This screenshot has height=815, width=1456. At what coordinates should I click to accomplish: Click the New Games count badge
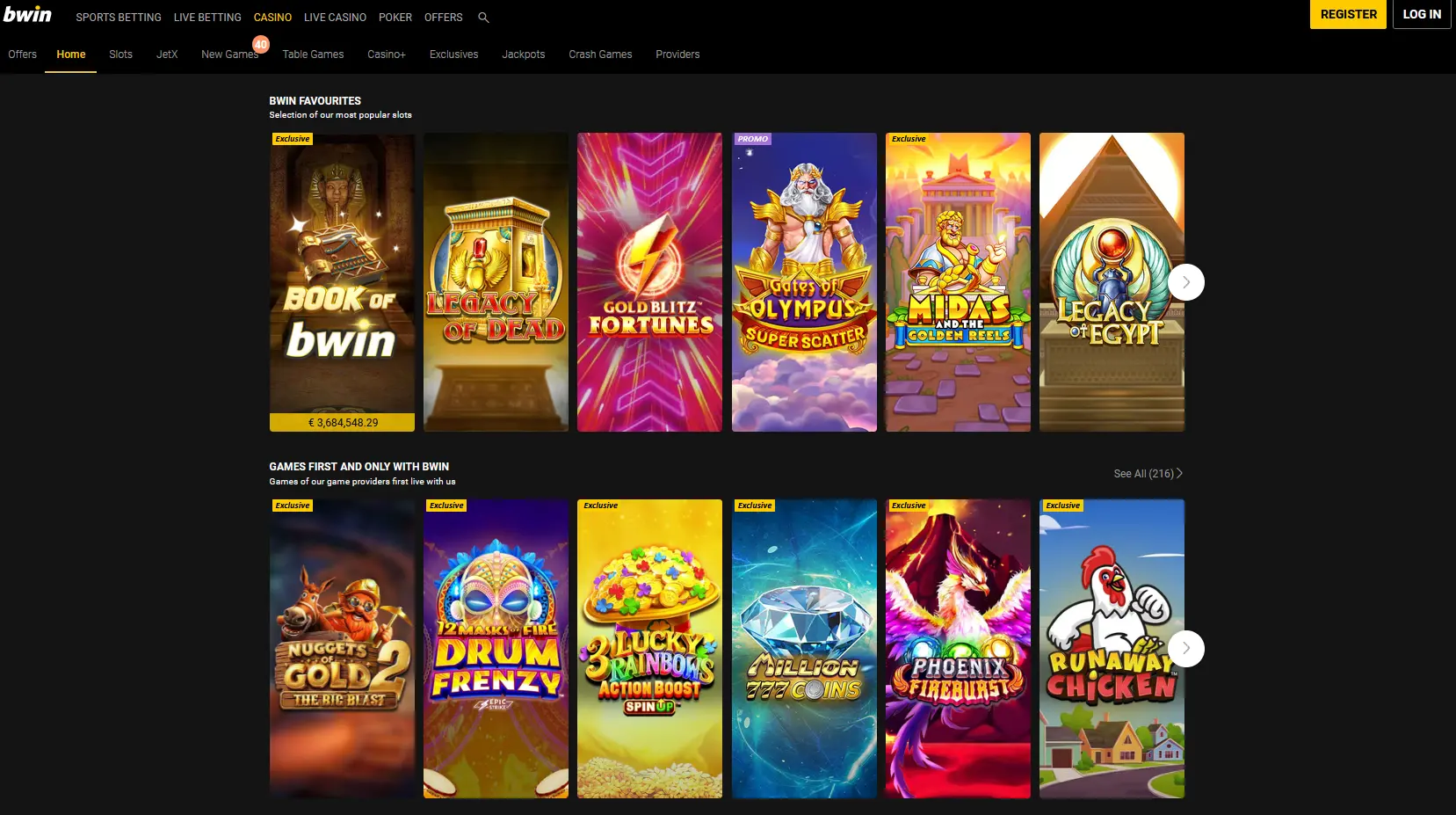pos(261,44)
